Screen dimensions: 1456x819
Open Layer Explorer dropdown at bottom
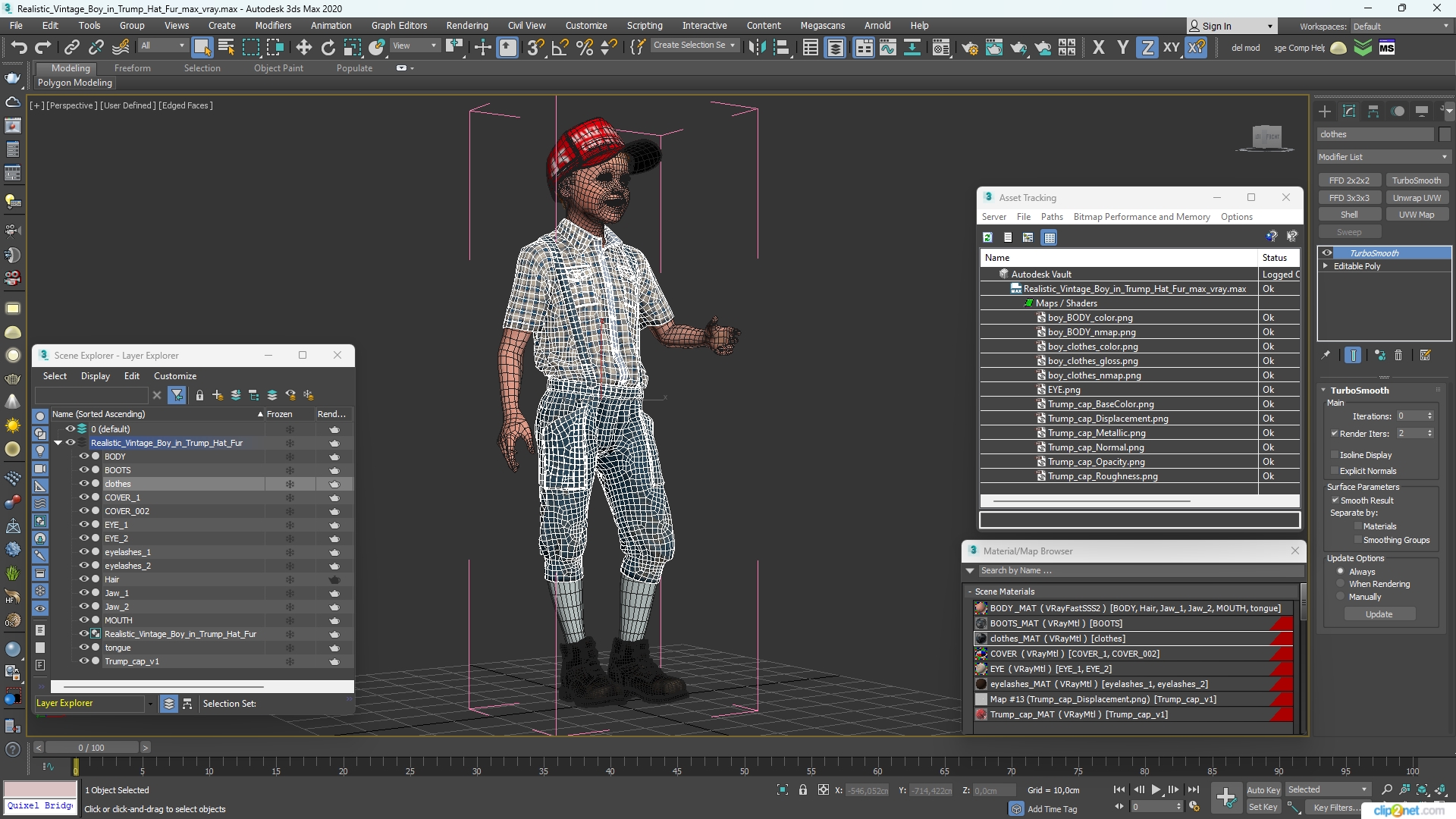click(150, 704)
